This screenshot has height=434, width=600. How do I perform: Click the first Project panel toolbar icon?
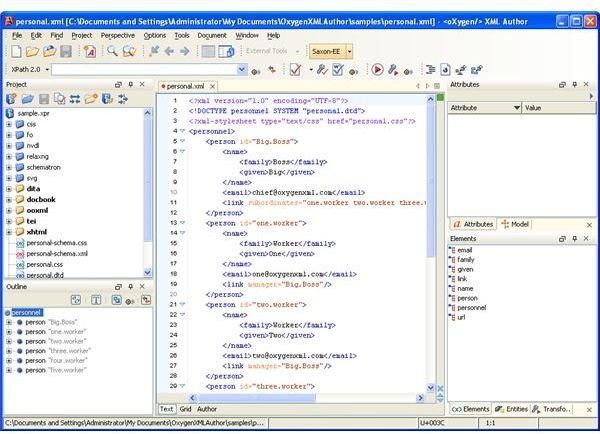(11, 99)
